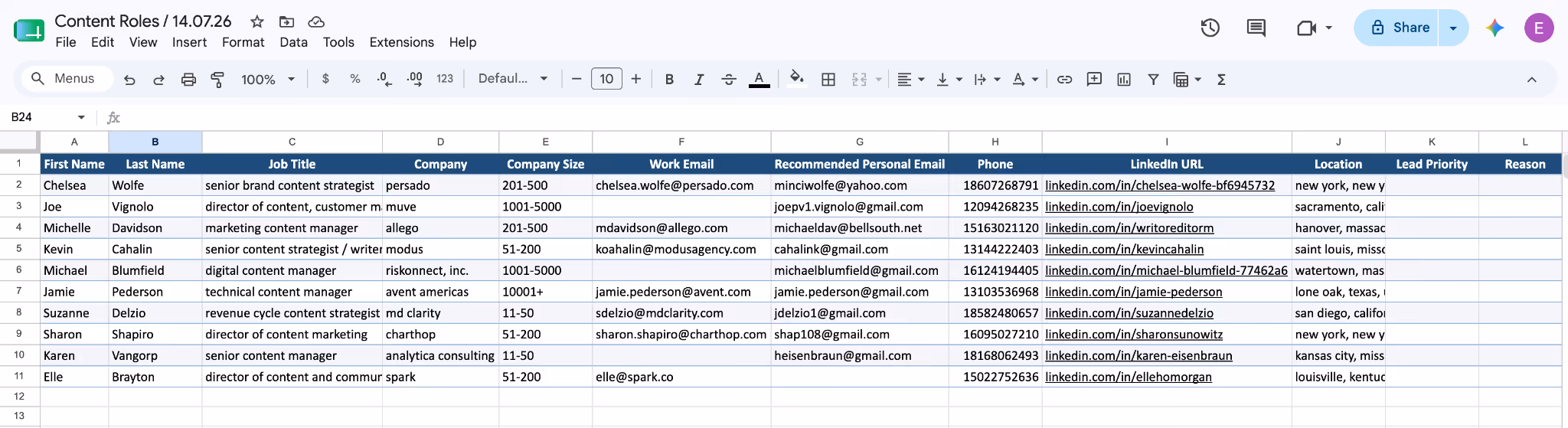Viewport: 1568px width, 428px height.
Task: Open the ellehomorgan LinkedIn link
Action: [x=1129, y=377]
